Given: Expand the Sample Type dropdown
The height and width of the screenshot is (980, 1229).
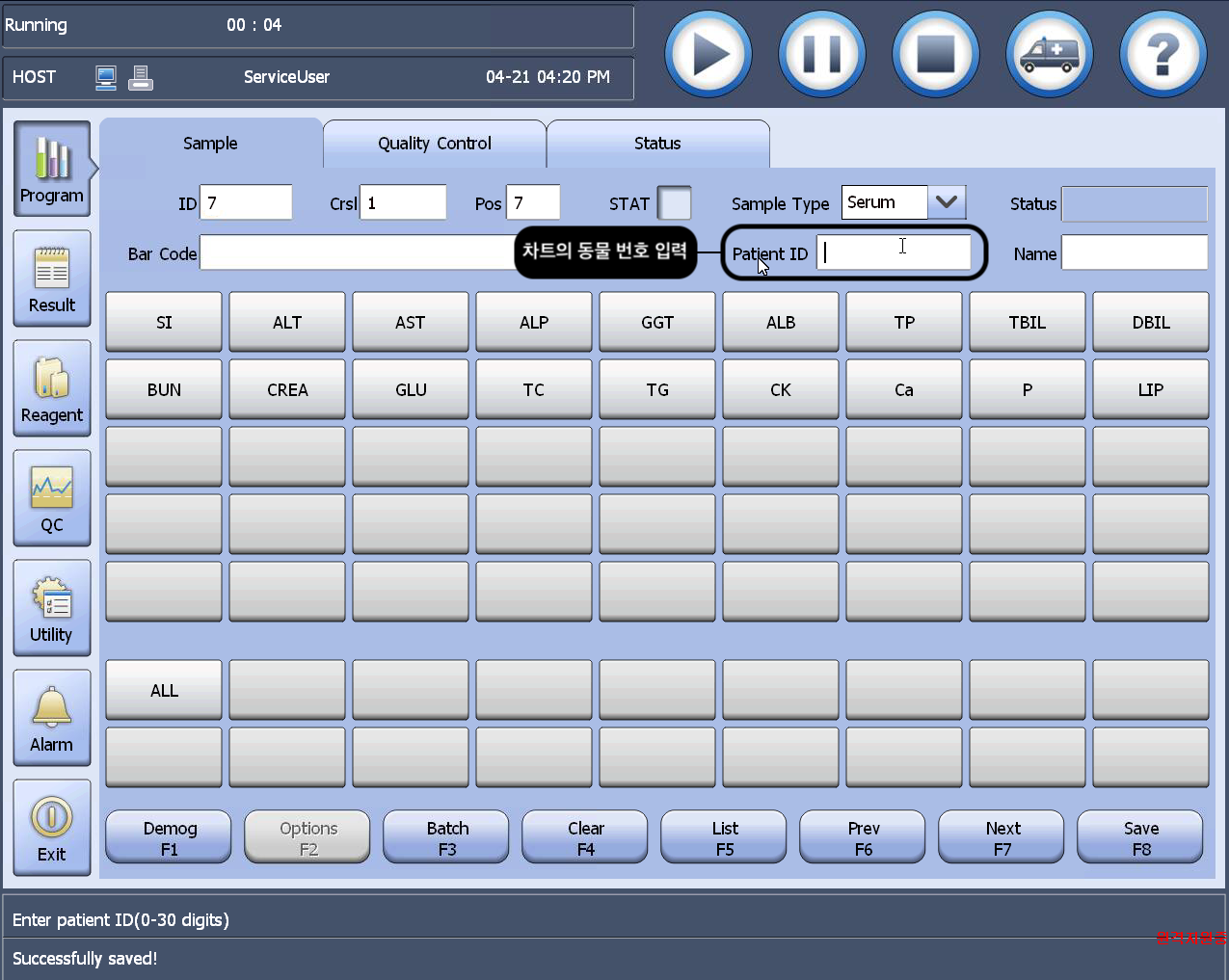Looking at the screenshot, I should pyautogui.click(x=947, y=202).
